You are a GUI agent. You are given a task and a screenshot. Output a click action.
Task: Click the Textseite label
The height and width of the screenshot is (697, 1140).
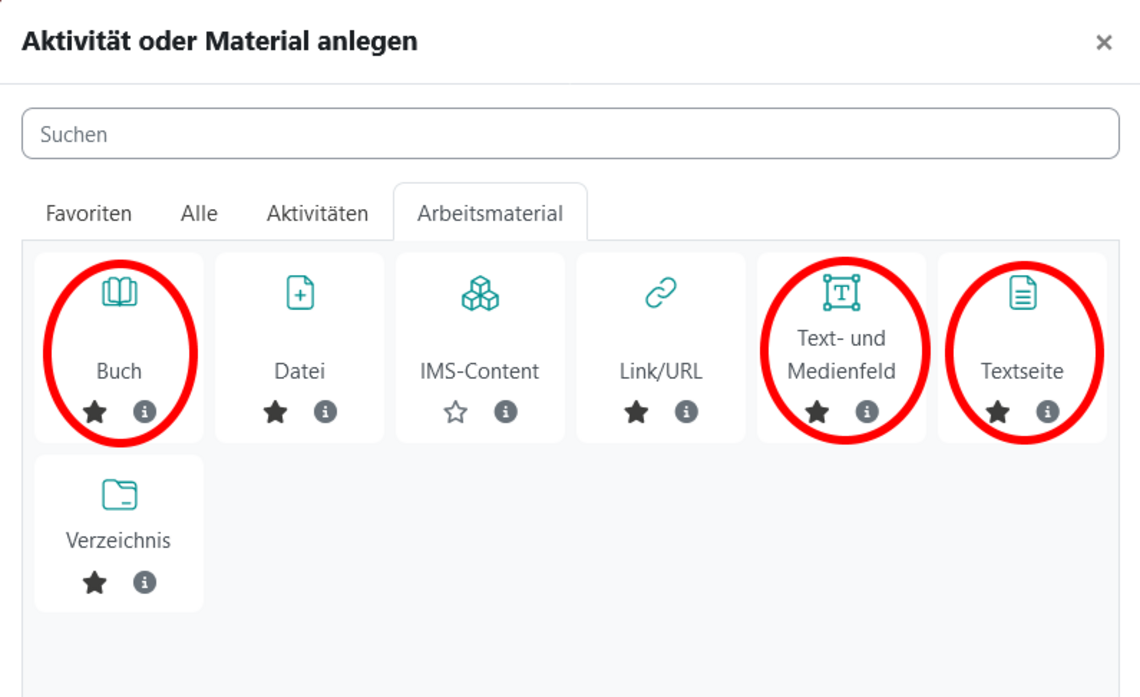(1022, 371)
